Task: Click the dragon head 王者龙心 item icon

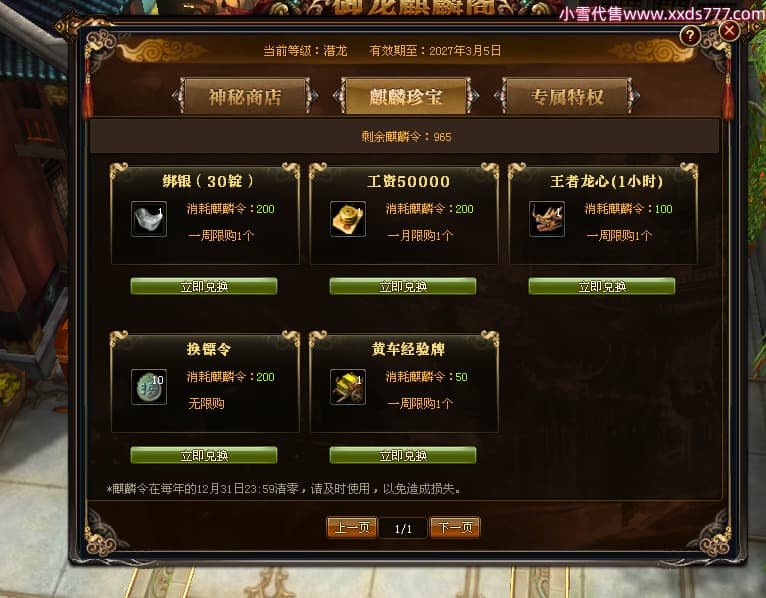Action: pyautogui.click(x=547, y=219)
